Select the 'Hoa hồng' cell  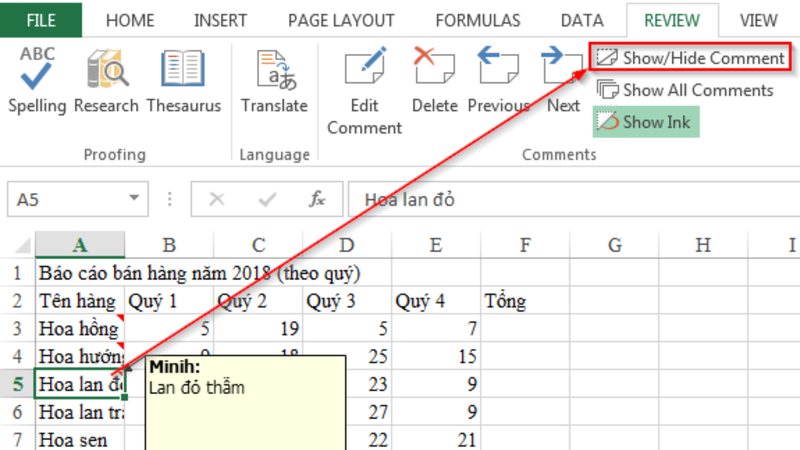[80, 328]
